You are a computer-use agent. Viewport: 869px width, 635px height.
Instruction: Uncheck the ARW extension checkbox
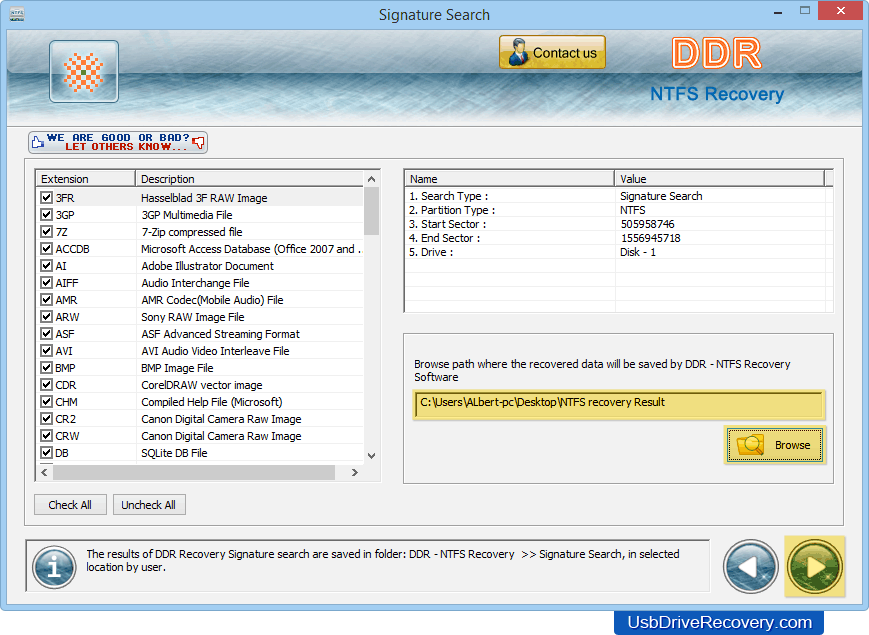click(x=47, y=317)
